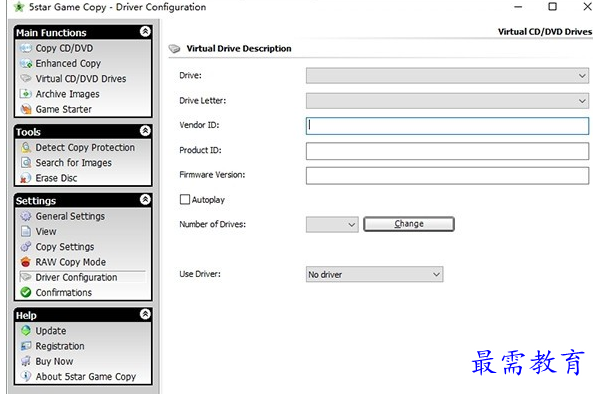Click the green Confirmations check icon
593x394 pixels.
click(26, 292)
